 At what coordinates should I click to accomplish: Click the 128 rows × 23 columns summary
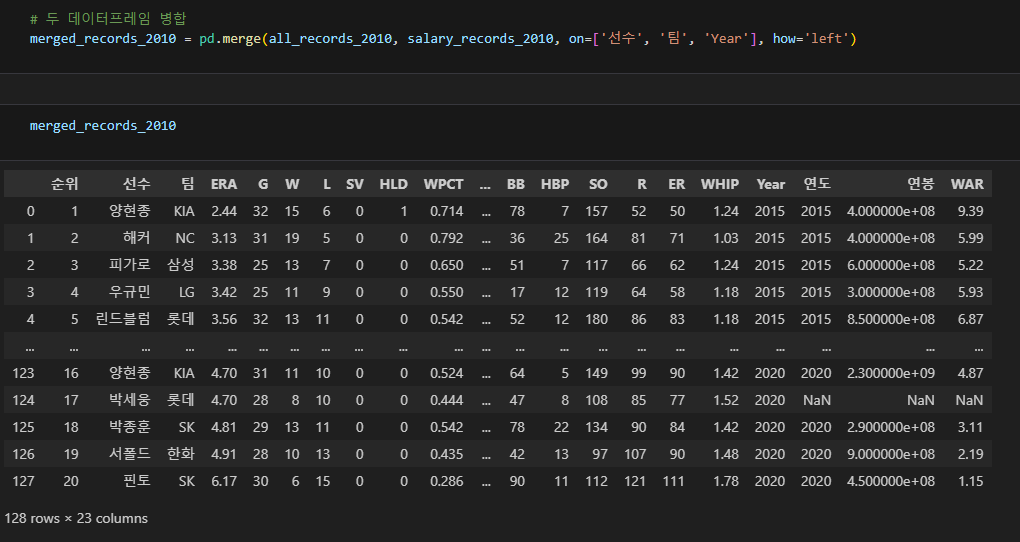tap(76, 518)
